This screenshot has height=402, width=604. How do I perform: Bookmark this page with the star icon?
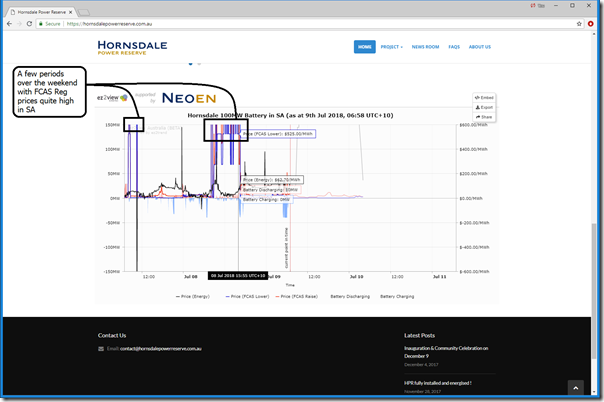tap(579, 24)
